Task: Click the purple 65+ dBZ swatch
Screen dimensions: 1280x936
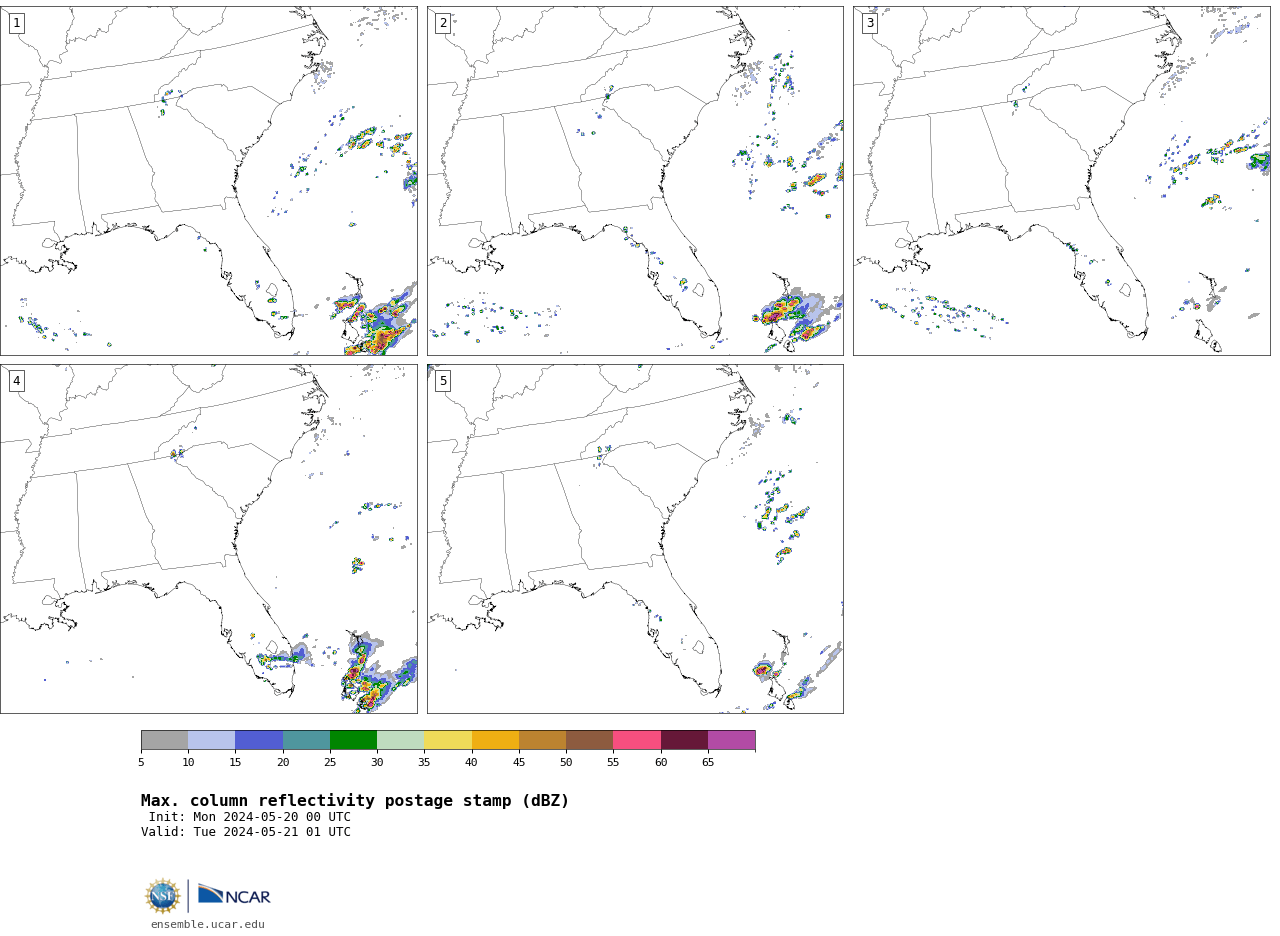Action: [731, 740]
